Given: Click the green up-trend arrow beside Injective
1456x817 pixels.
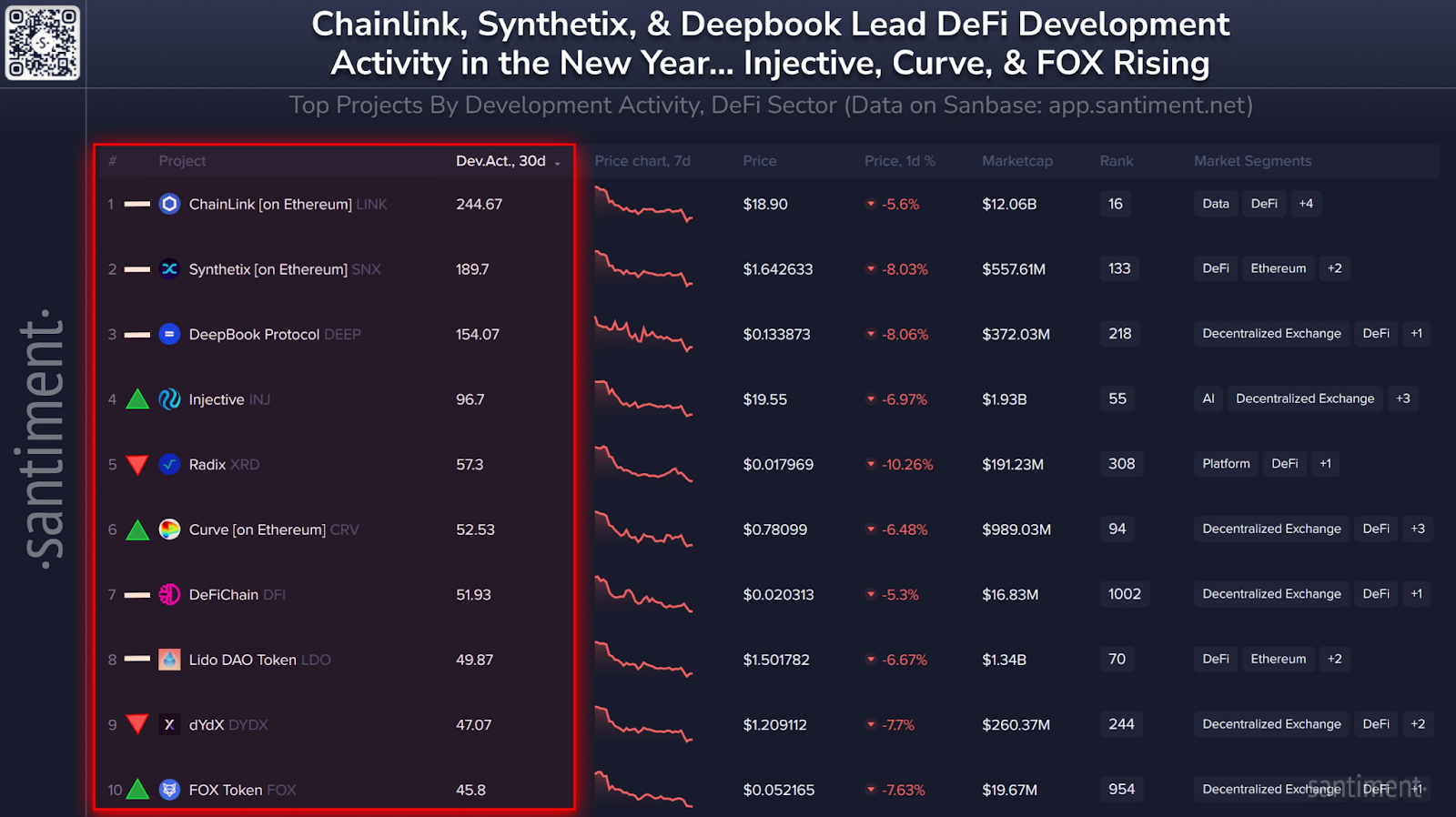Looking at the screenshot, I should tap(137, 398).
